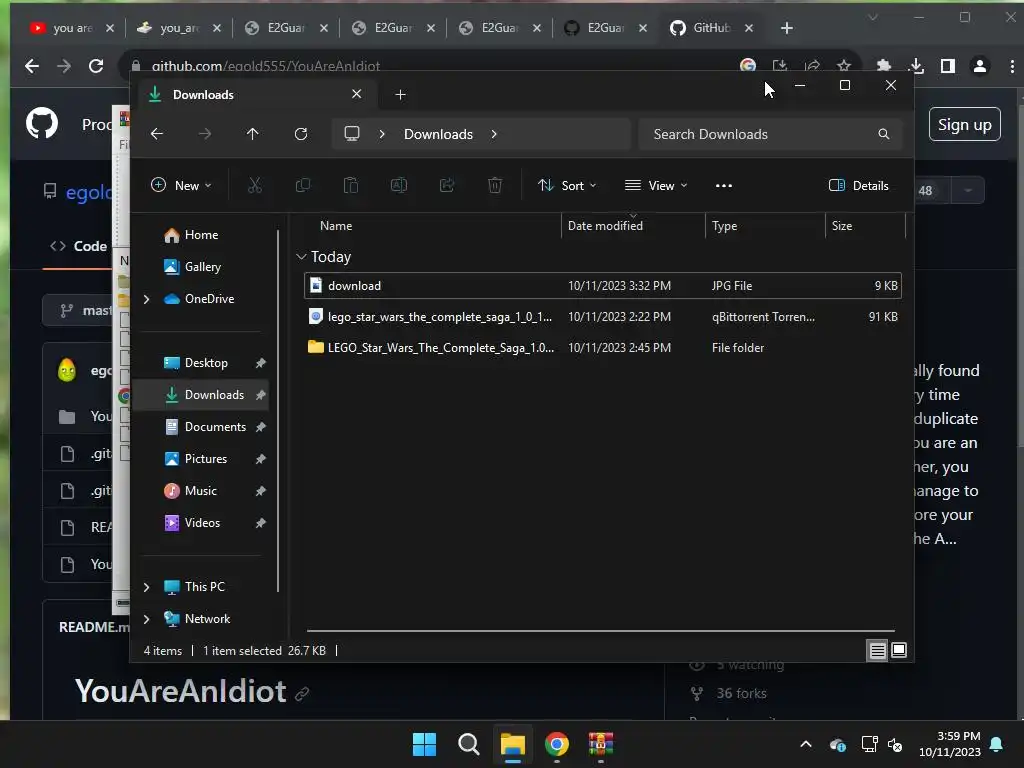
Task: Refresh the Downloads folder view
Action: point(301,134)
